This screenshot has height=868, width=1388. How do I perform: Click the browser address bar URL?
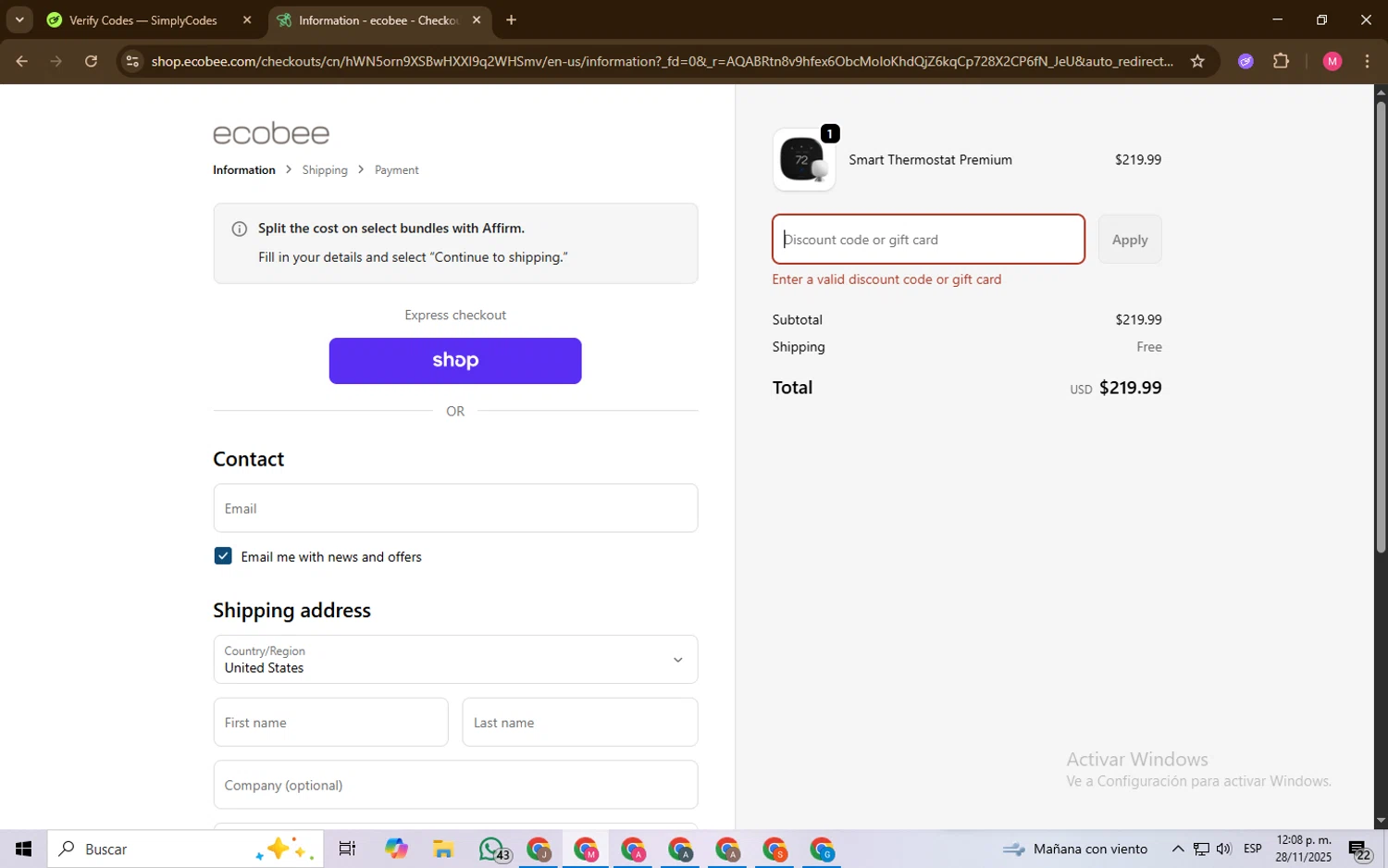pos(662,61)
